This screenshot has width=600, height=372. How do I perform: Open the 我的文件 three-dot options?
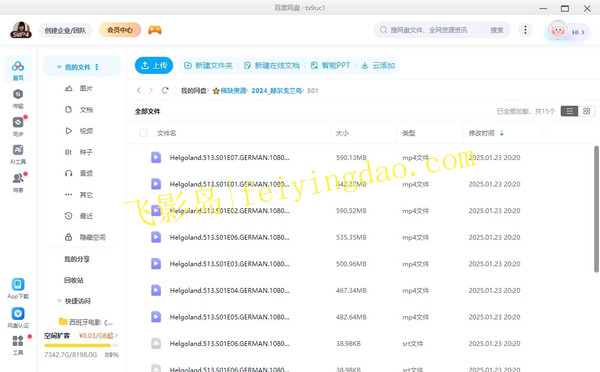coord(97,67)
